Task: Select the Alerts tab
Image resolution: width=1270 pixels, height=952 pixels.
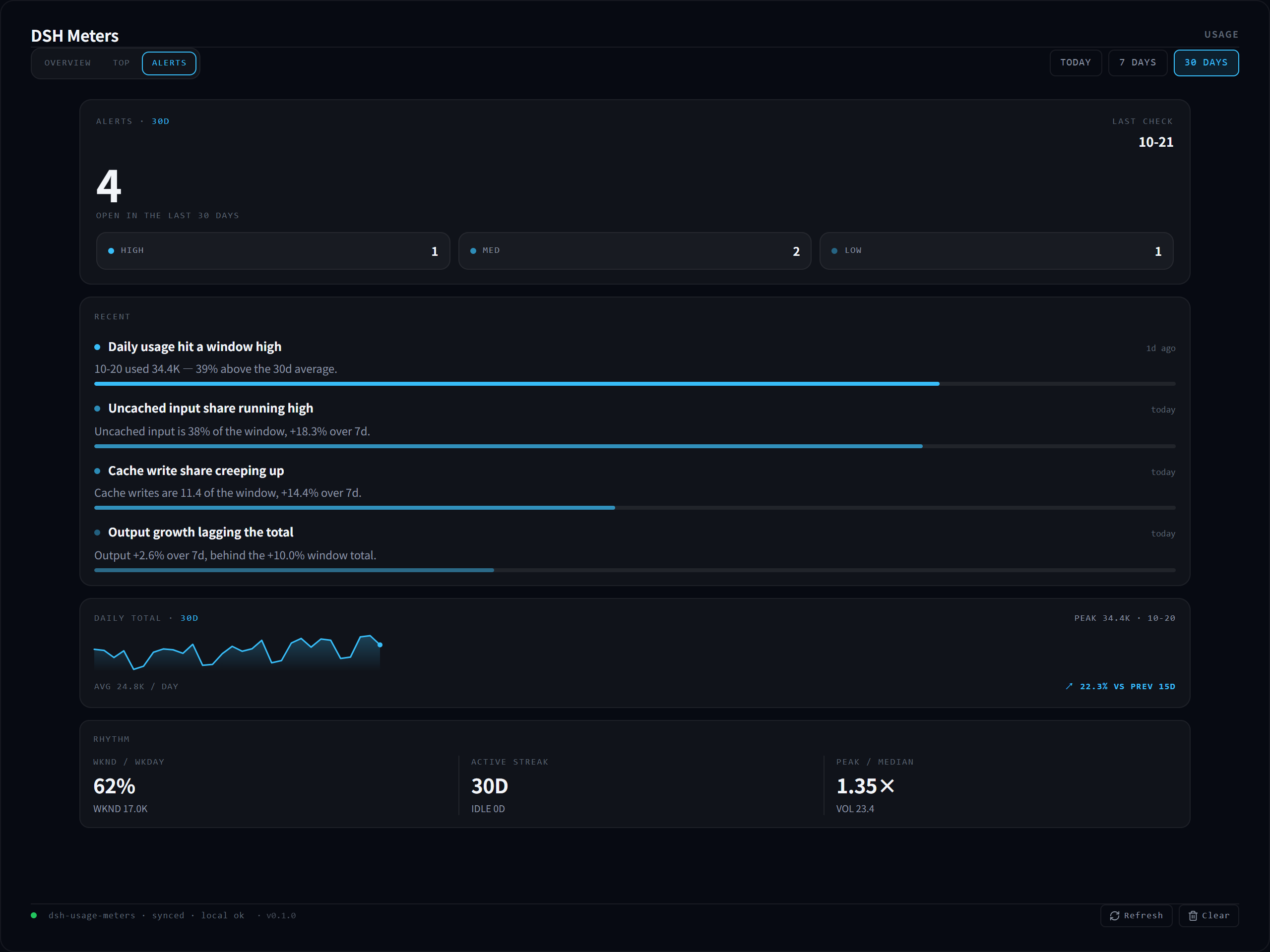Action: point(169,63)
